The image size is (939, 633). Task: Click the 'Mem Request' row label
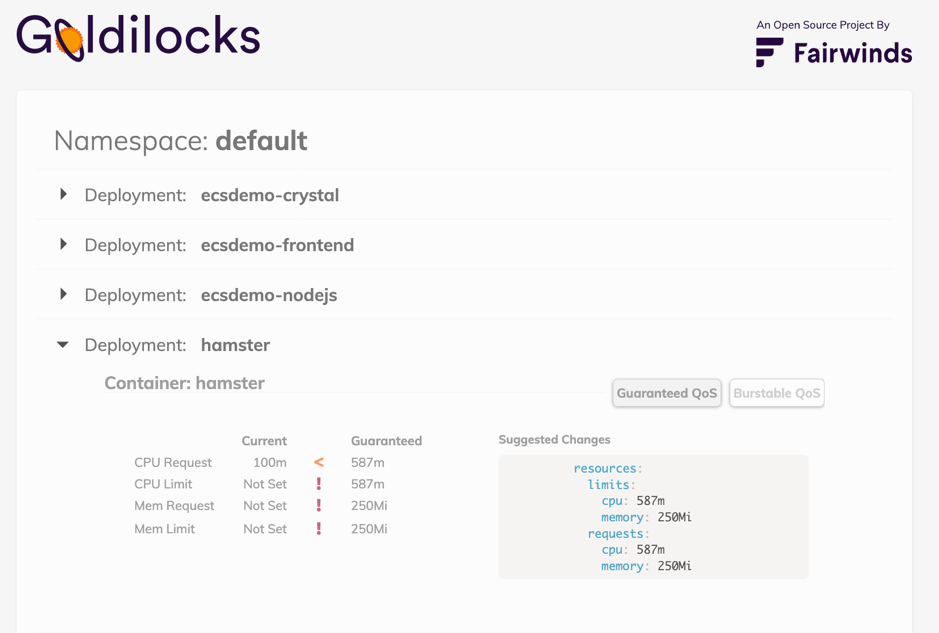coord(174,506)
